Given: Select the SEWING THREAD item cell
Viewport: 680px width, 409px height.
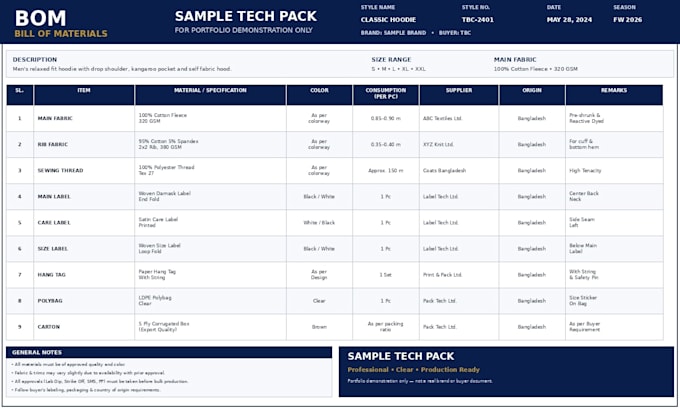Looking at the screenshot, I should pyautogui.click(x=84, y=170).
